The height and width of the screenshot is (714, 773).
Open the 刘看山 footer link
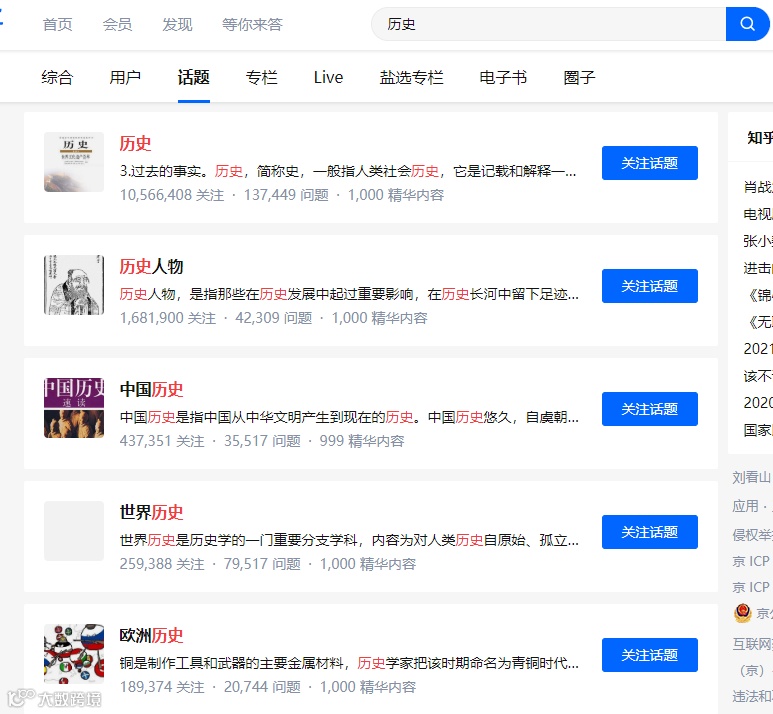click(x=751, y=477)
